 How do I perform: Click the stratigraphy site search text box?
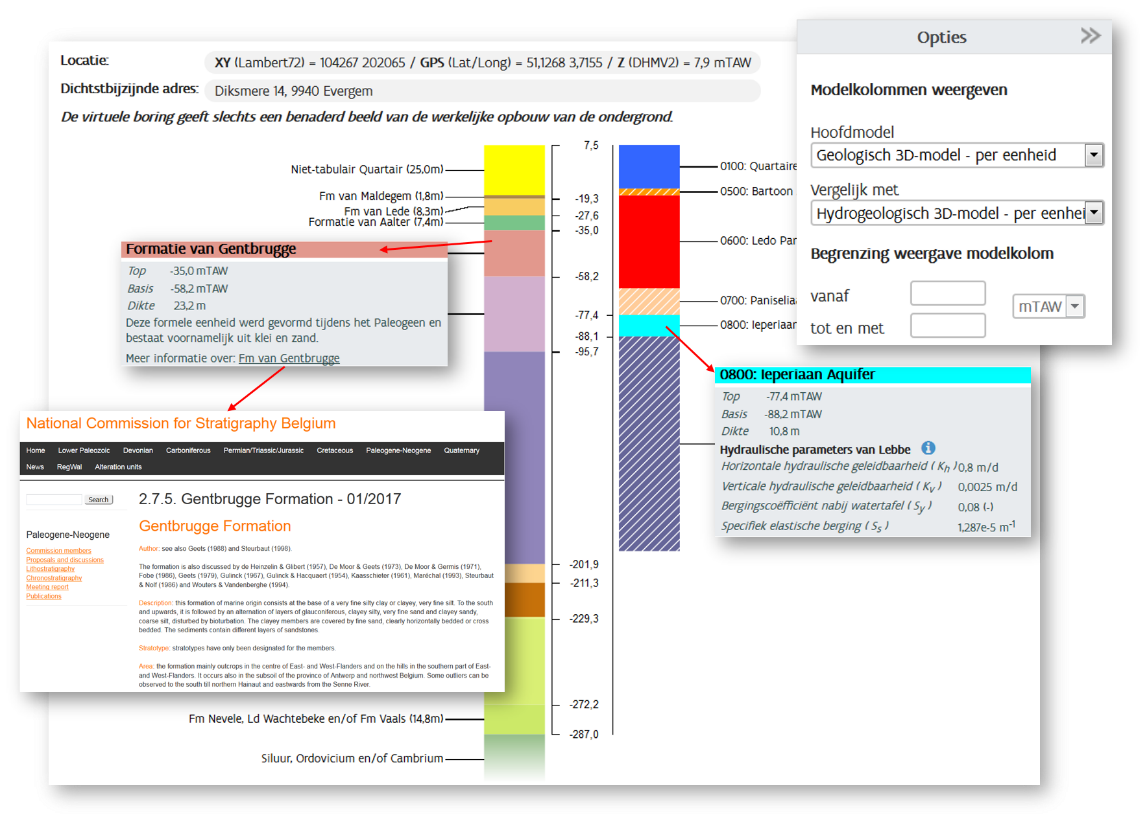(x=54, y=499)
